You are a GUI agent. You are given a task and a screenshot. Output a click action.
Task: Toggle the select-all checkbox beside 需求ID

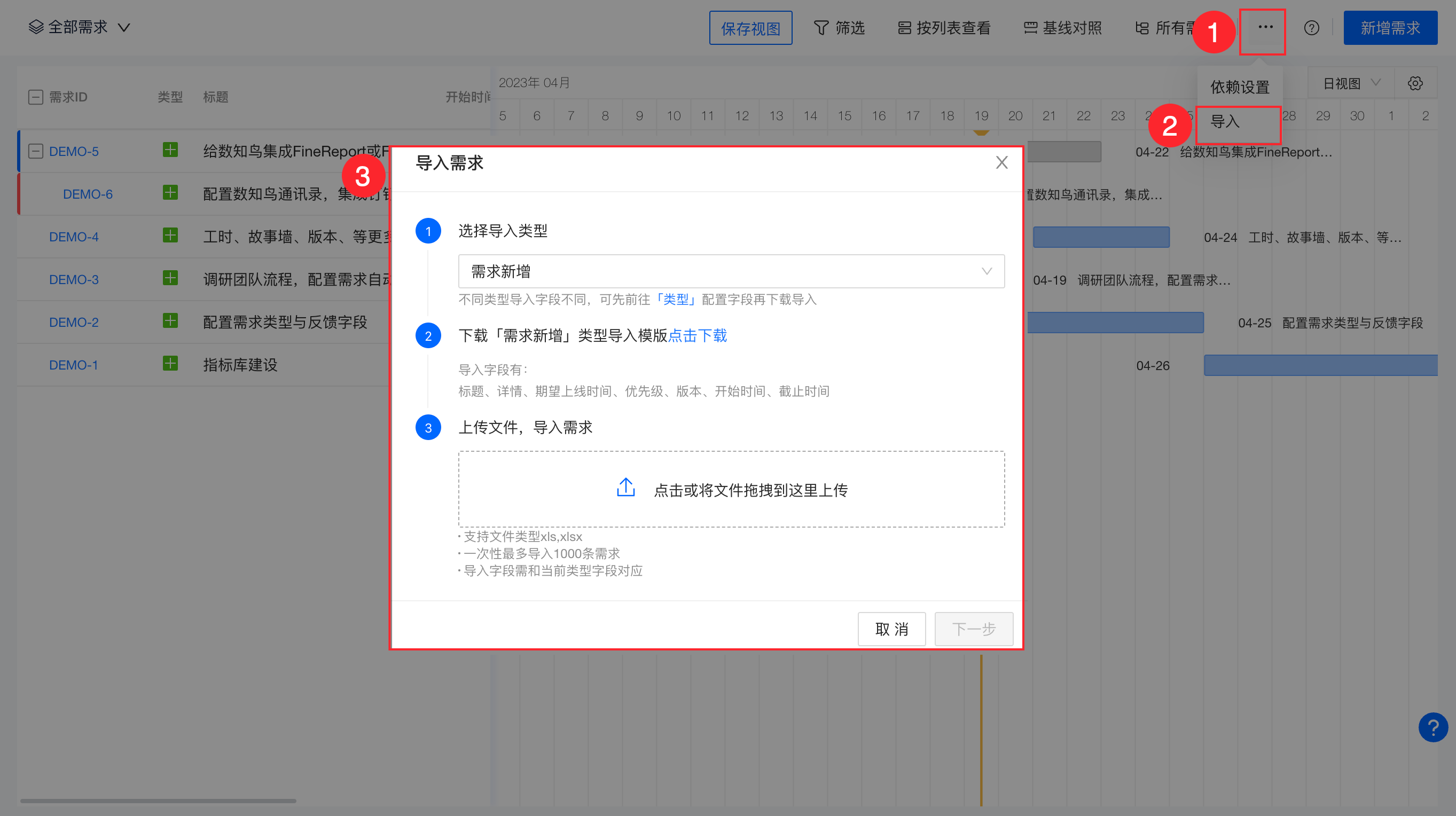click(x=36, y=97)
